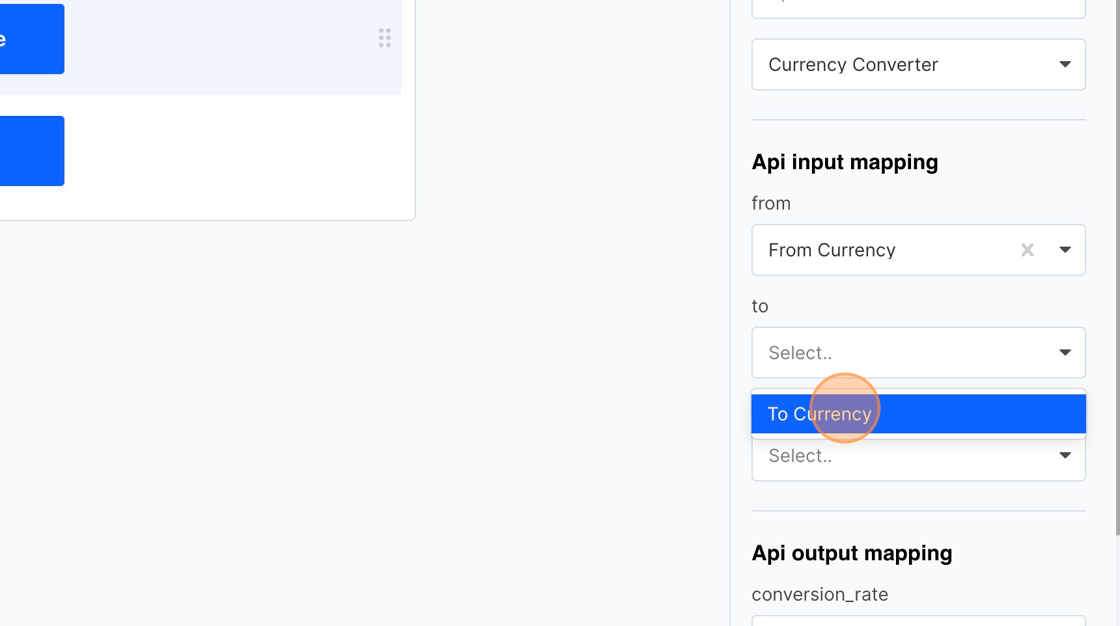
Task: Click the blue card in the highlighted row
Action: pos(32,38)
